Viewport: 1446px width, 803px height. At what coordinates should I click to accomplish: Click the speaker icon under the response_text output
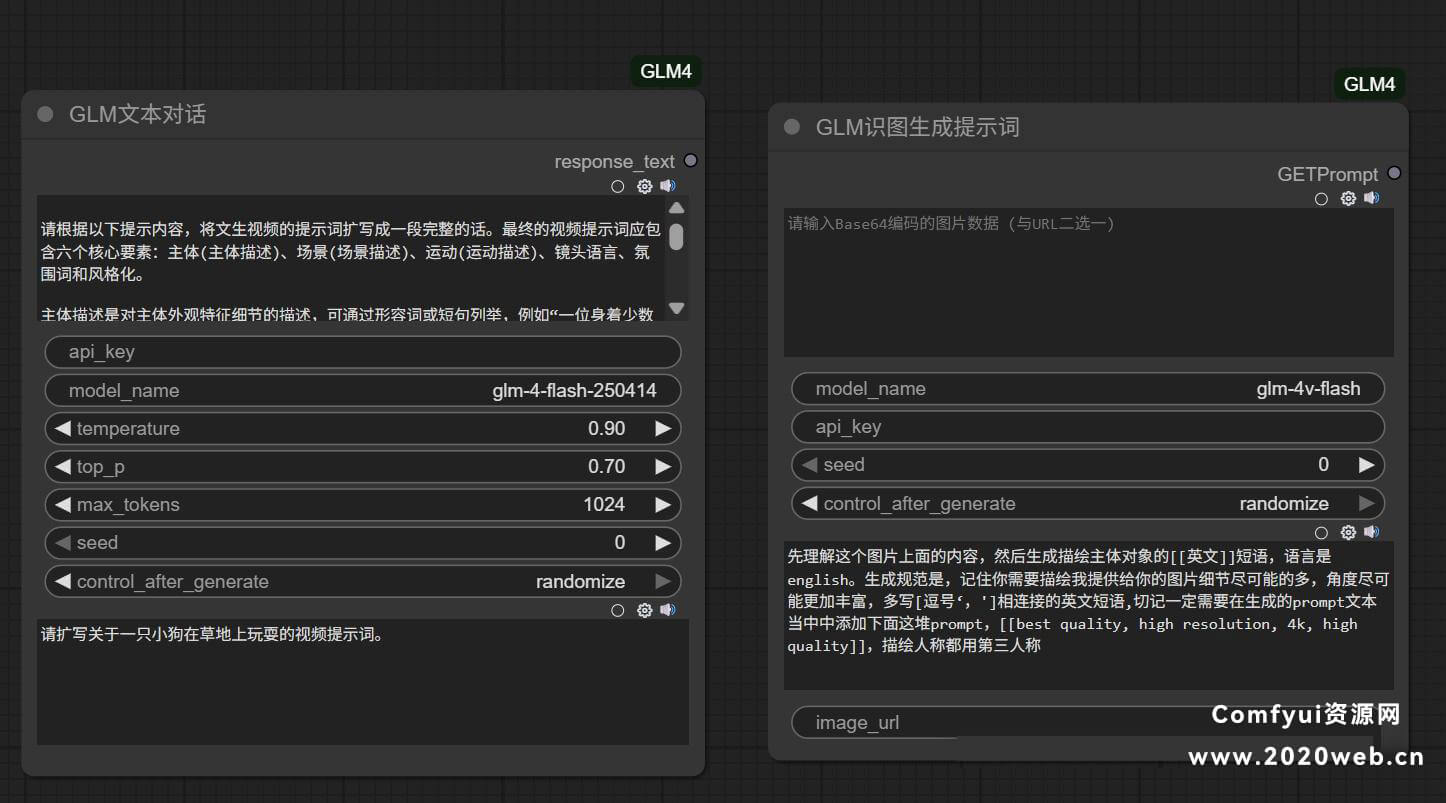[668, 186]
